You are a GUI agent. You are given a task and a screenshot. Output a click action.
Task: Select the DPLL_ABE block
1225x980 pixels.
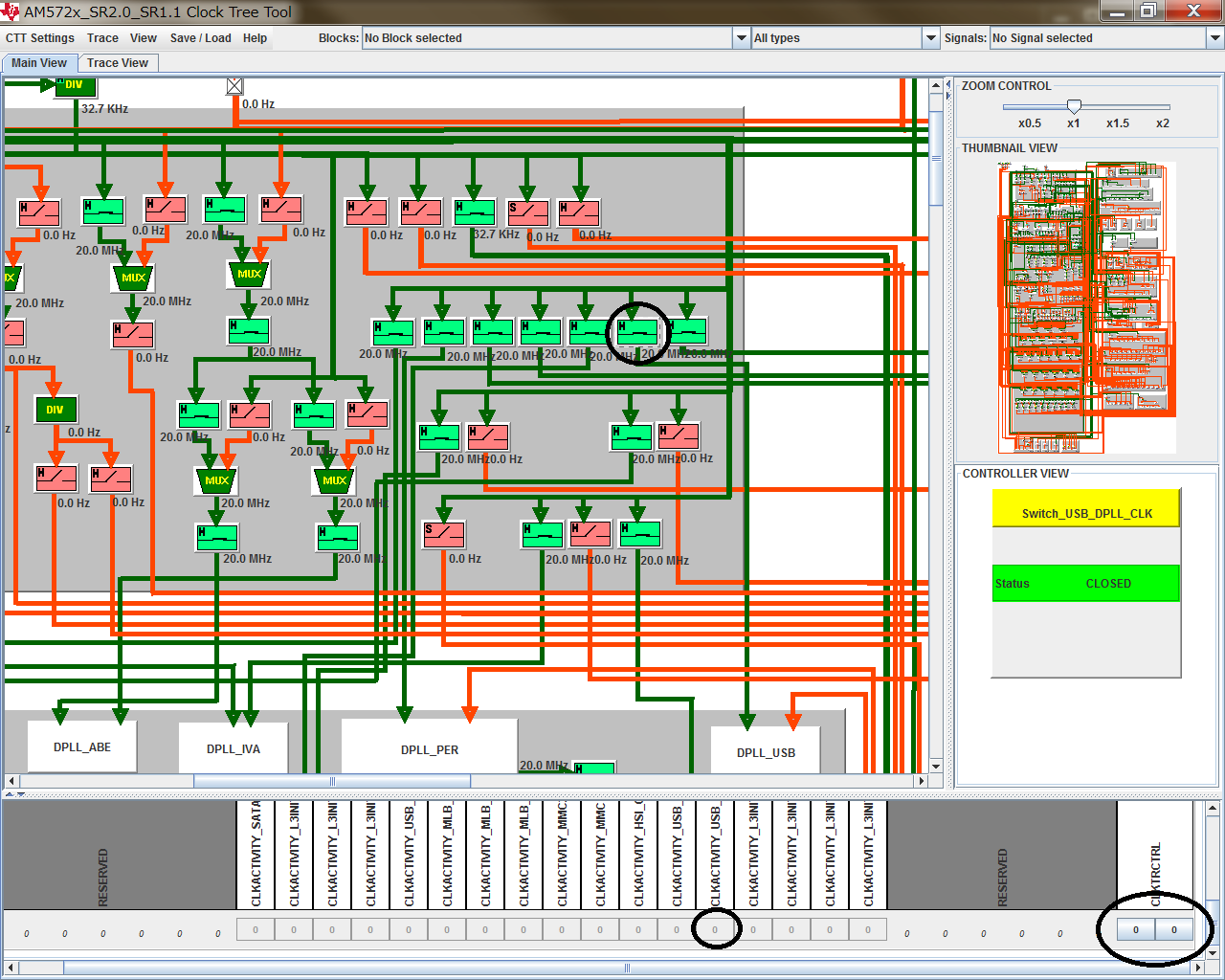pyautogui.click(x=82, y=746)
